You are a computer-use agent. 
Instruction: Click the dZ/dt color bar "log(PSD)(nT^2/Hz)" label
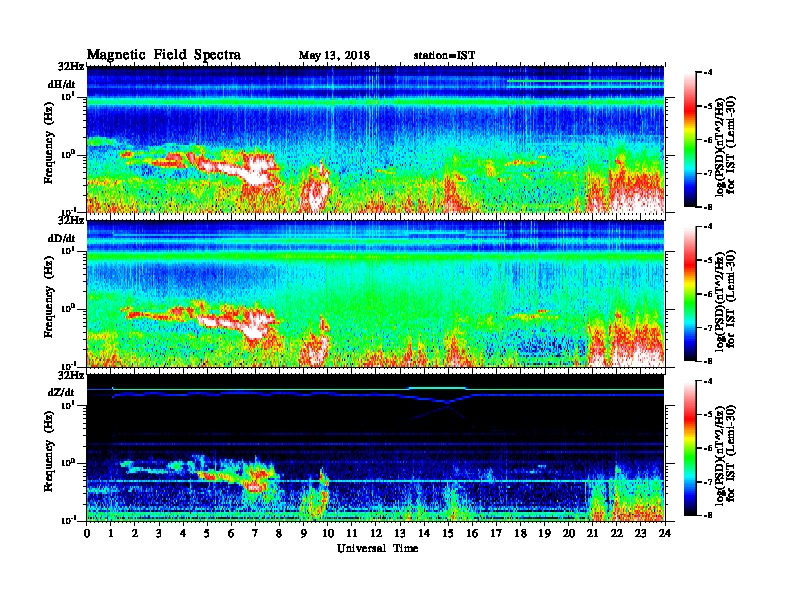(x=720, y=455)
